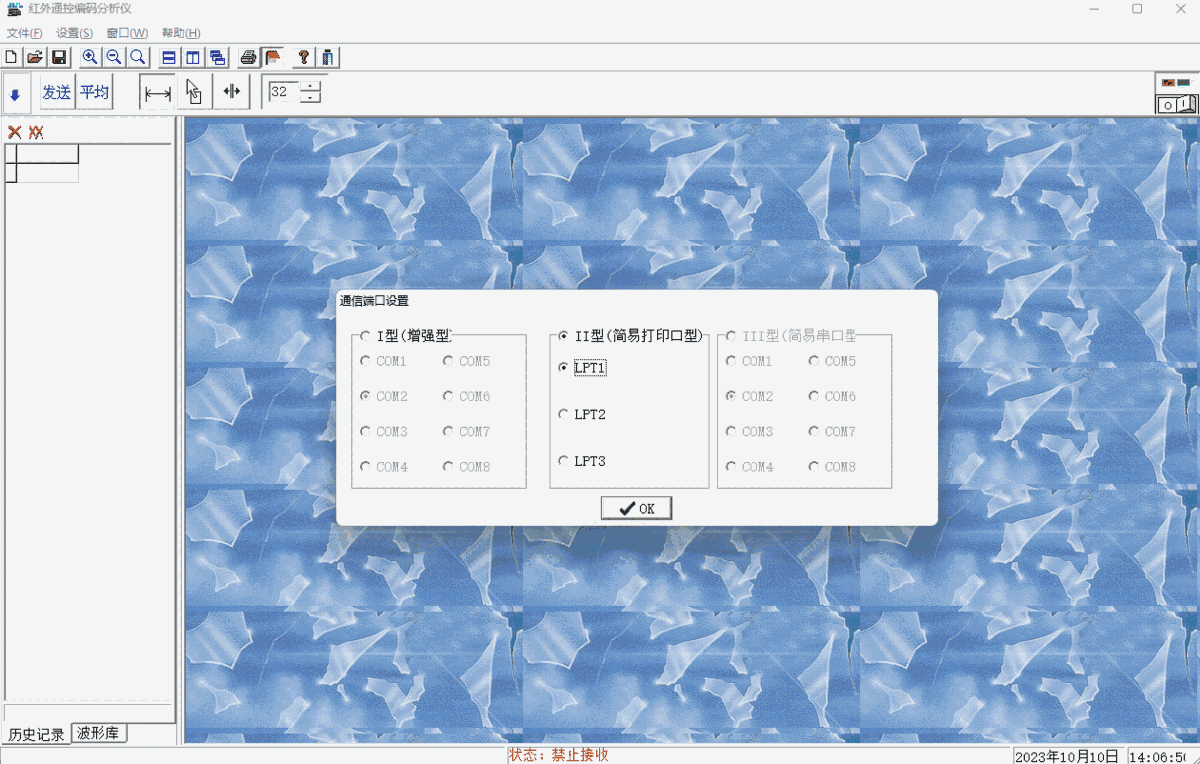Click the orange notepad icon beside the printer

272,57
